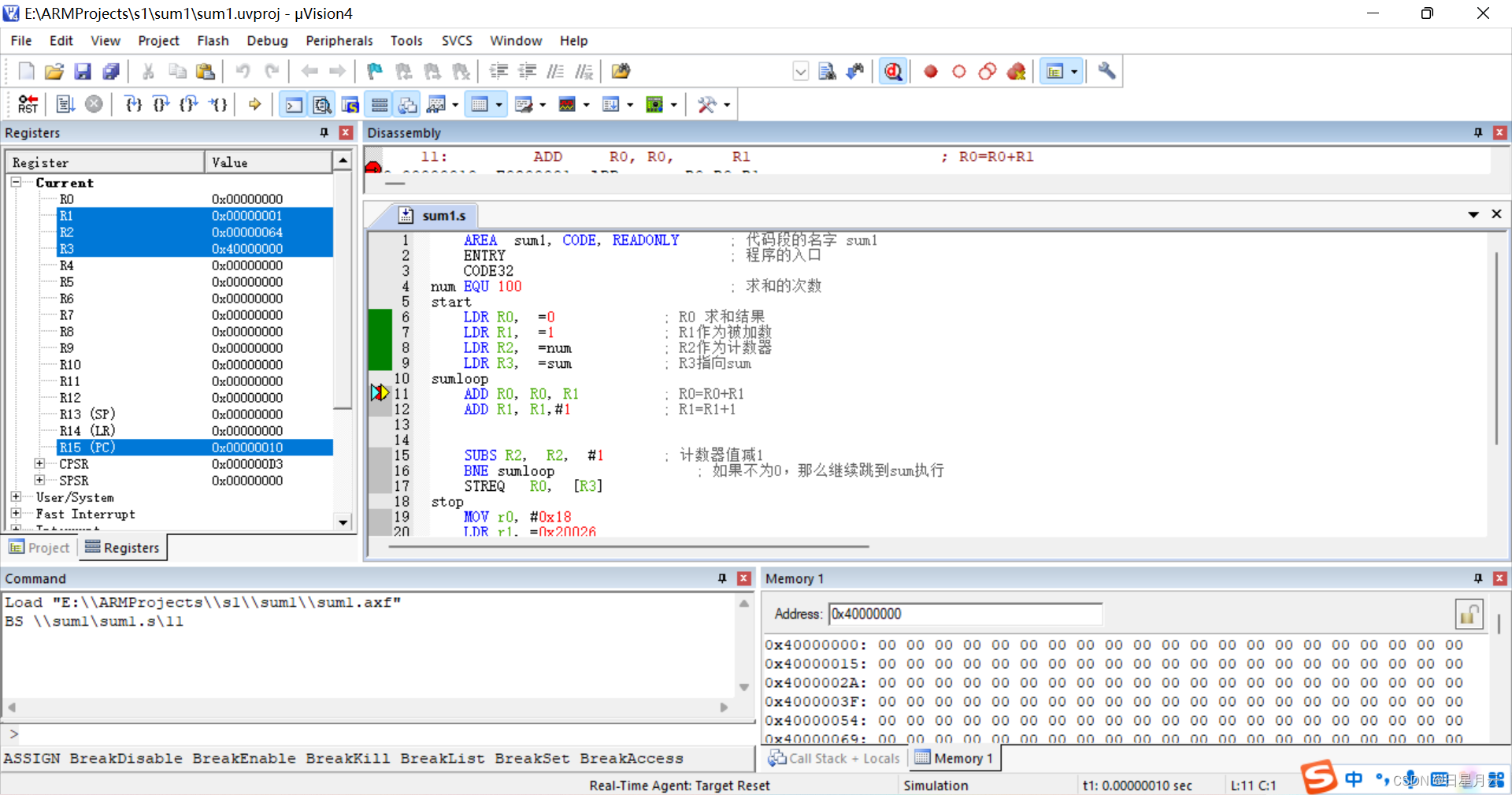Collapse the Current register group
The height and width of the screenshot is (795, 1512).
click(x=16, y=182)
